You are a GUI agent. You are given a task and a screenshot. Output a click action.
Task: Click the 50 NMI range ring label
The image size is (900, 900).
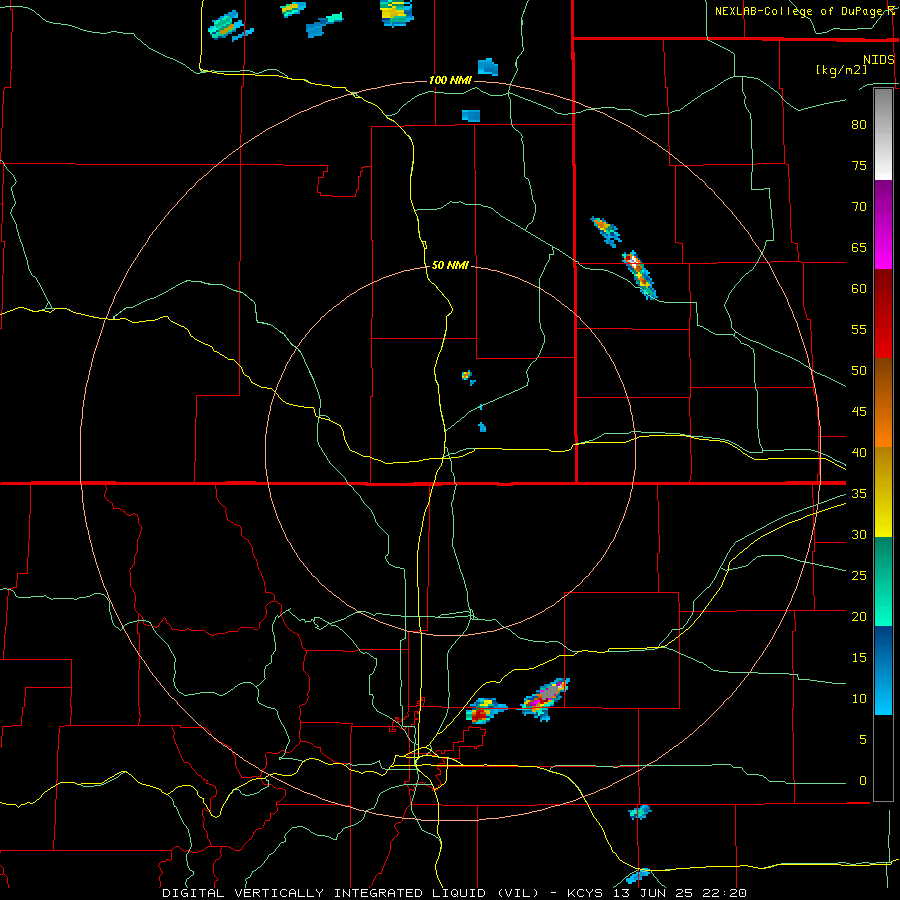click(450, 265)
